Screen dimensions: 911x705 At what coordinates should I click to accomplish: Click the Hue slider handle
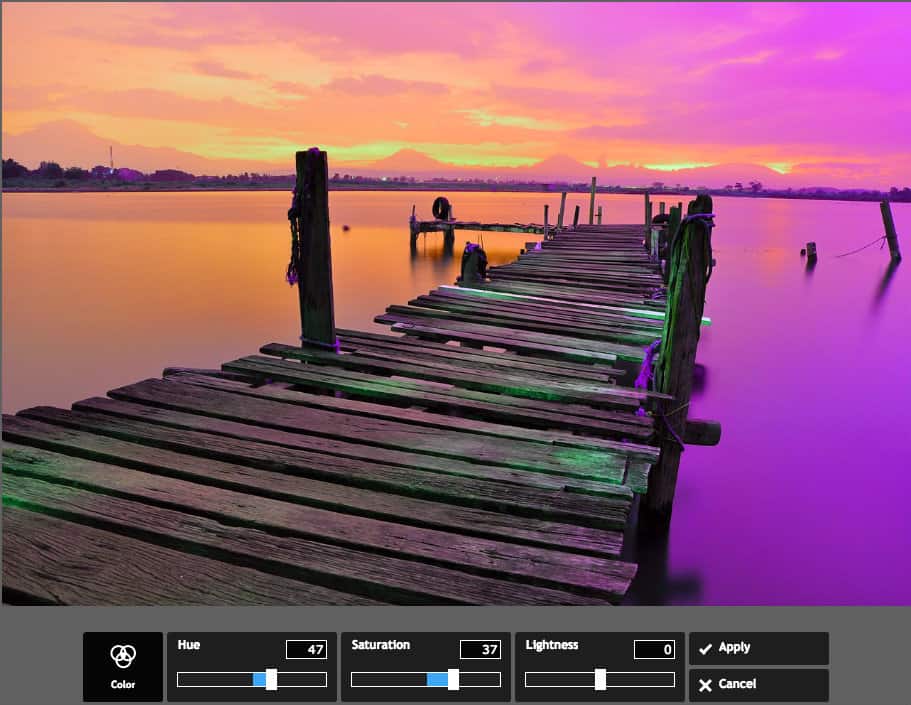[x=271, y=680]
